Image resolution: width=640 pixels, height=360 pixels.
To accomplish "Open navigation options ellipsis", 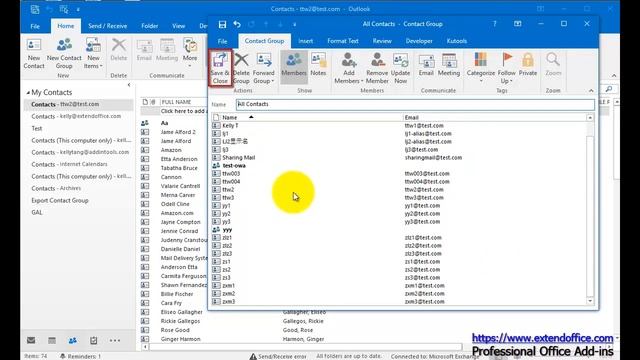I will click(x=115, y=340).
